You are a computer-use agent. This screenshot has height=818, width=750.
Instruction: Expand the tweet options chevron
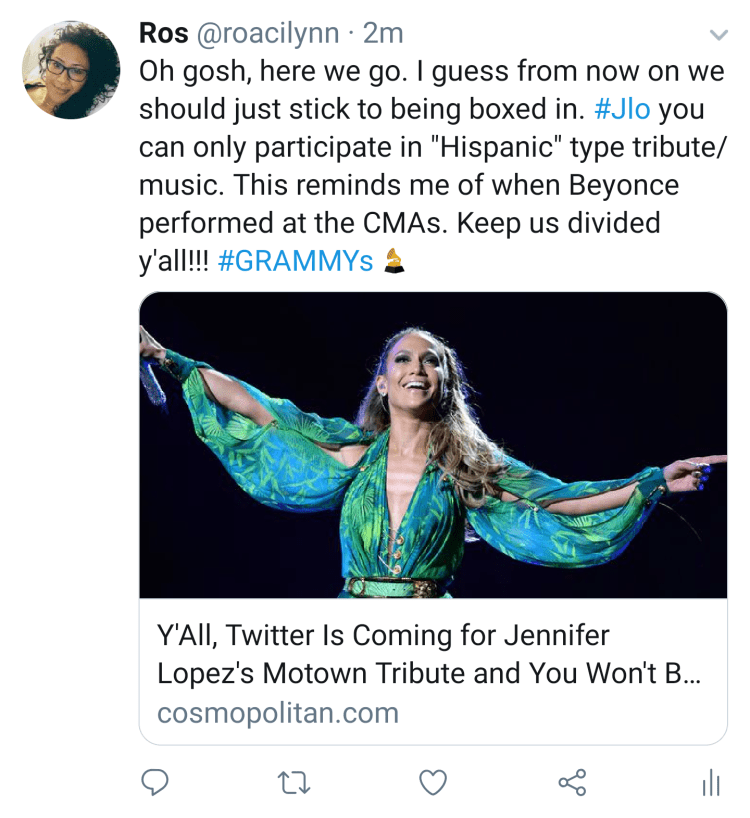point(718,35)
